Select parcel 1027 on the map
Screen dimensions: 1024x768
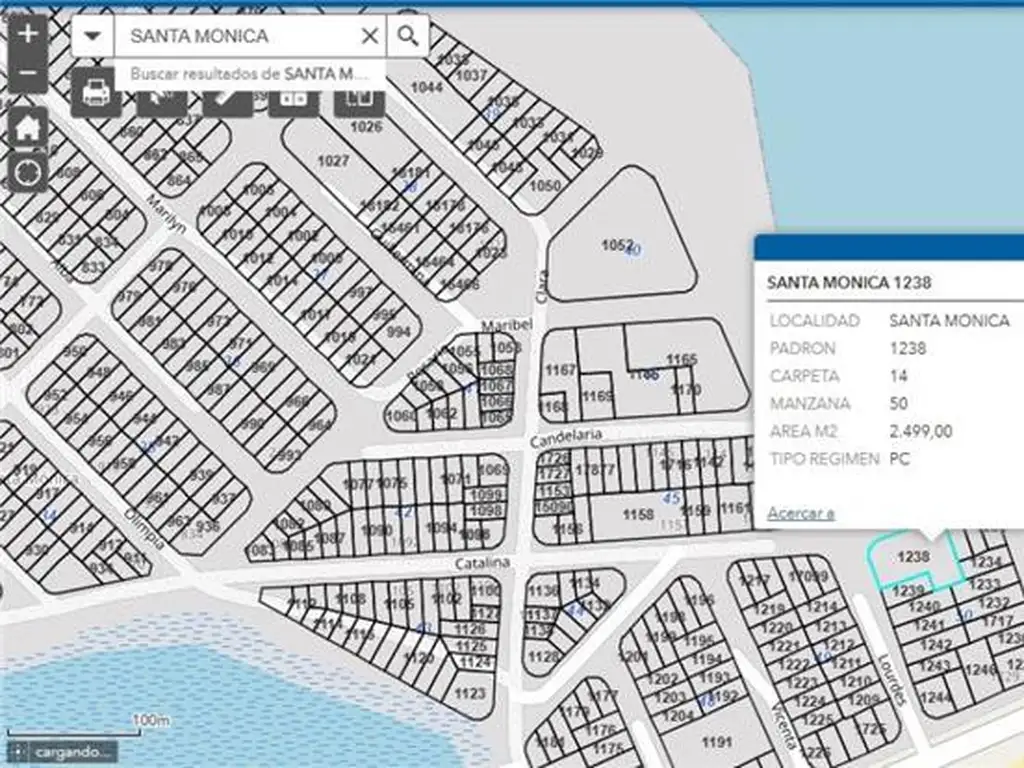332,161
